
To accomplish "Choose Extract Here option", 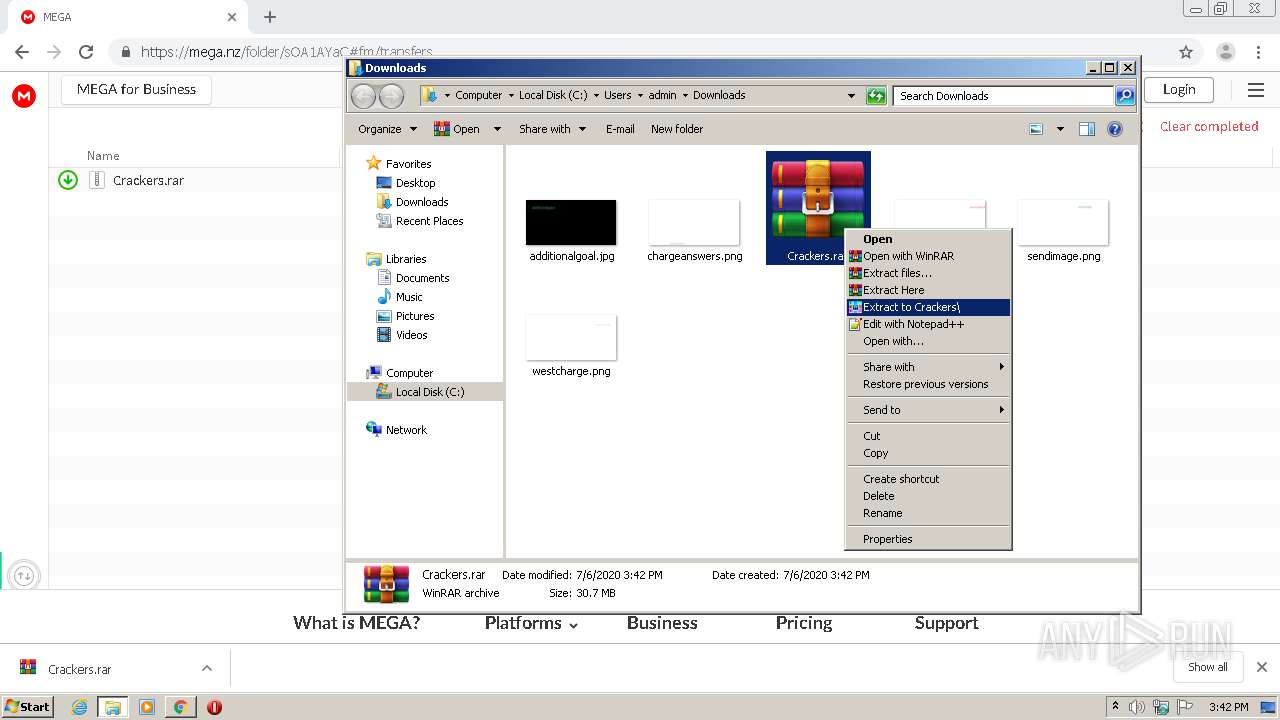I will 928,290.
